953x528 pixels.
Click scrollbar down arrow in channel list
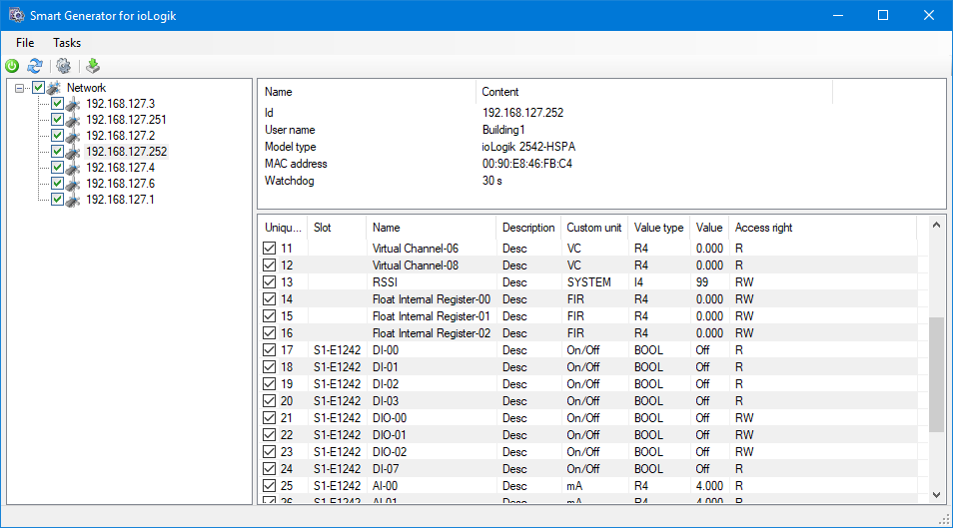pos(936,494)
